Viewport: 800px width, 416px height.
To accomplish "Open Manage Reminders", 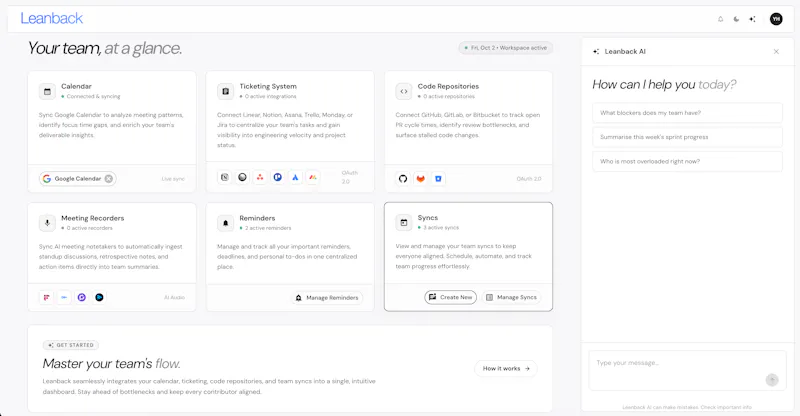I will 327,298.
